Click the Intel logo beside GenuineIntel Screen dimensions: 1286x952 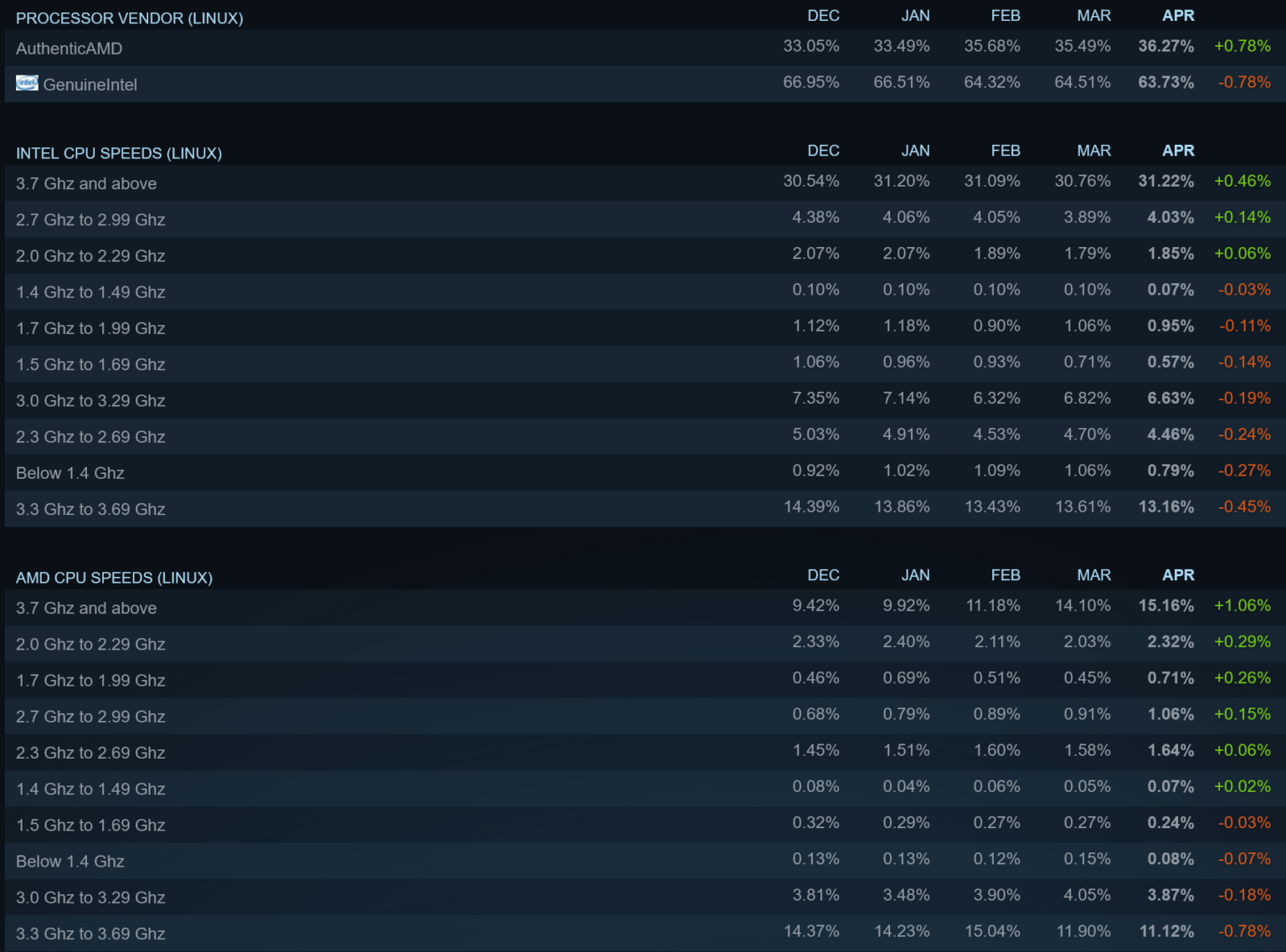coord(27,83)
